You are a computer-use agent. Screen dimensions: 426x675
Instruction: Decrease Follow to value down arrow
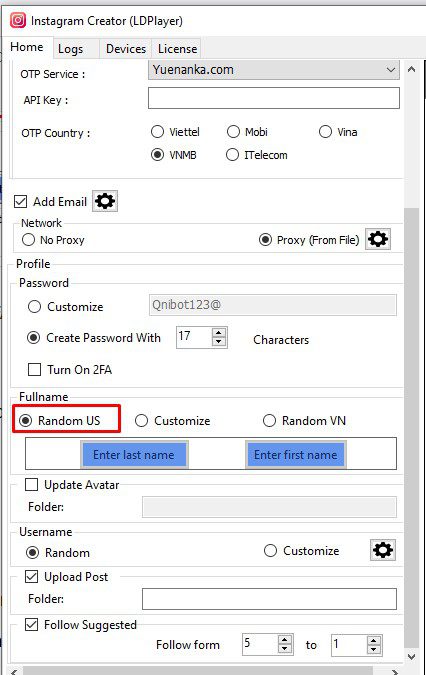click(x=374, y=649)
